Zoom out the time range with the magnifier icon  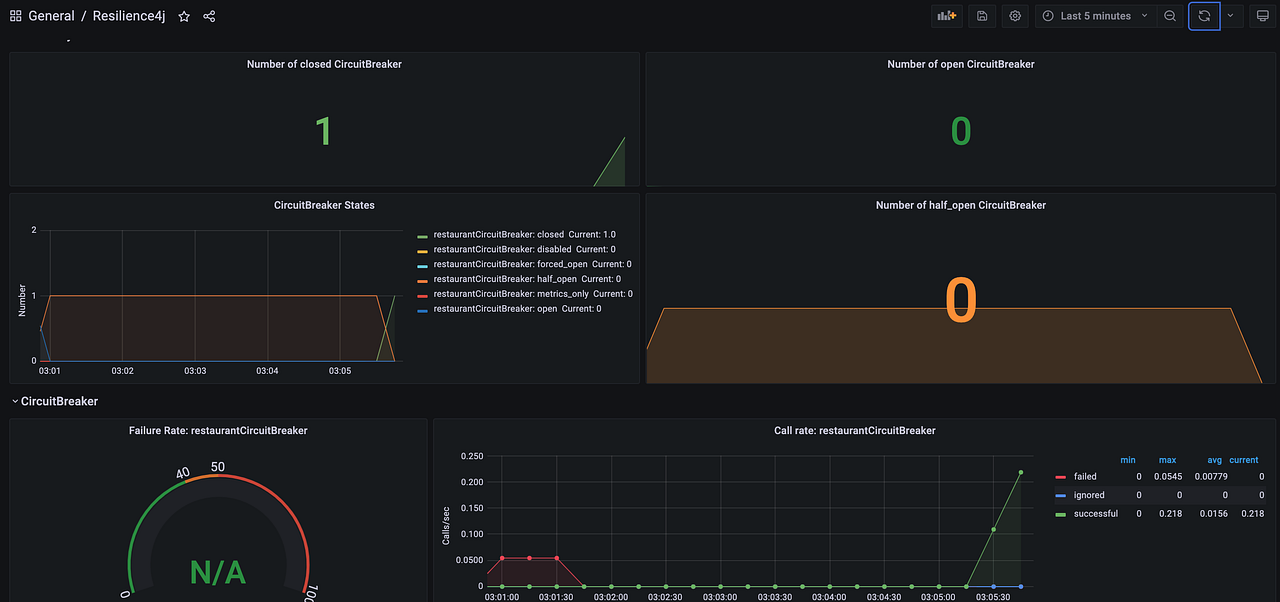click(1170, 15)
